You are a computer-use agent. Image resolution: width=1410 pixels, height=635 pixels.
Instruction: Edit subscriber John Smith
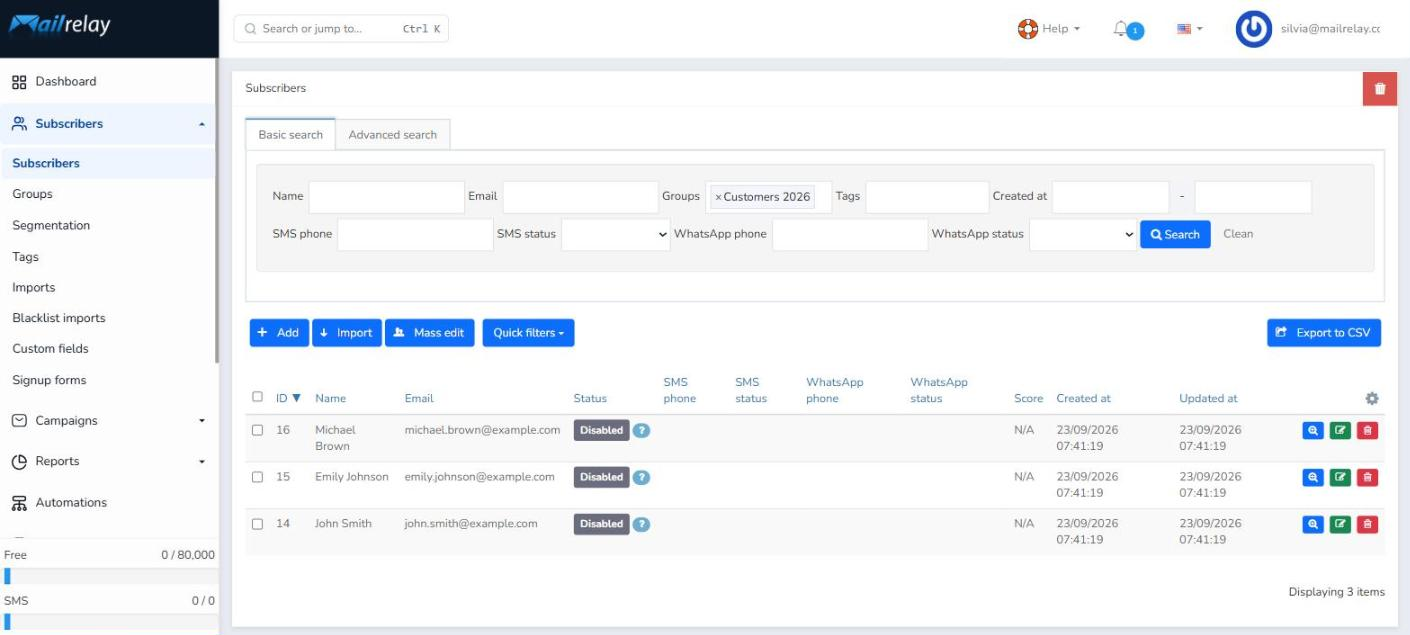click(x=1340, y=524)
